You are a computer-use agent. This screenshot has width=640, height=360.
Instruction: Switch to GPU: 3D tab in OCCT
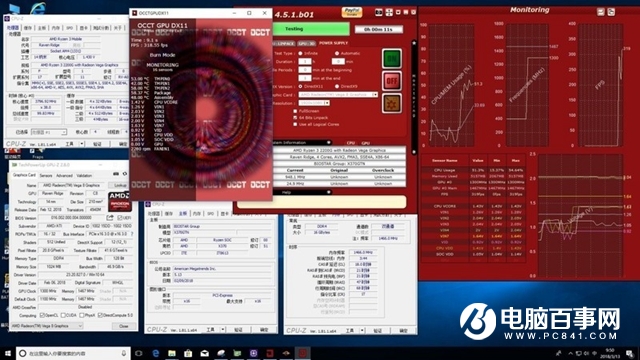click(307, 43)
